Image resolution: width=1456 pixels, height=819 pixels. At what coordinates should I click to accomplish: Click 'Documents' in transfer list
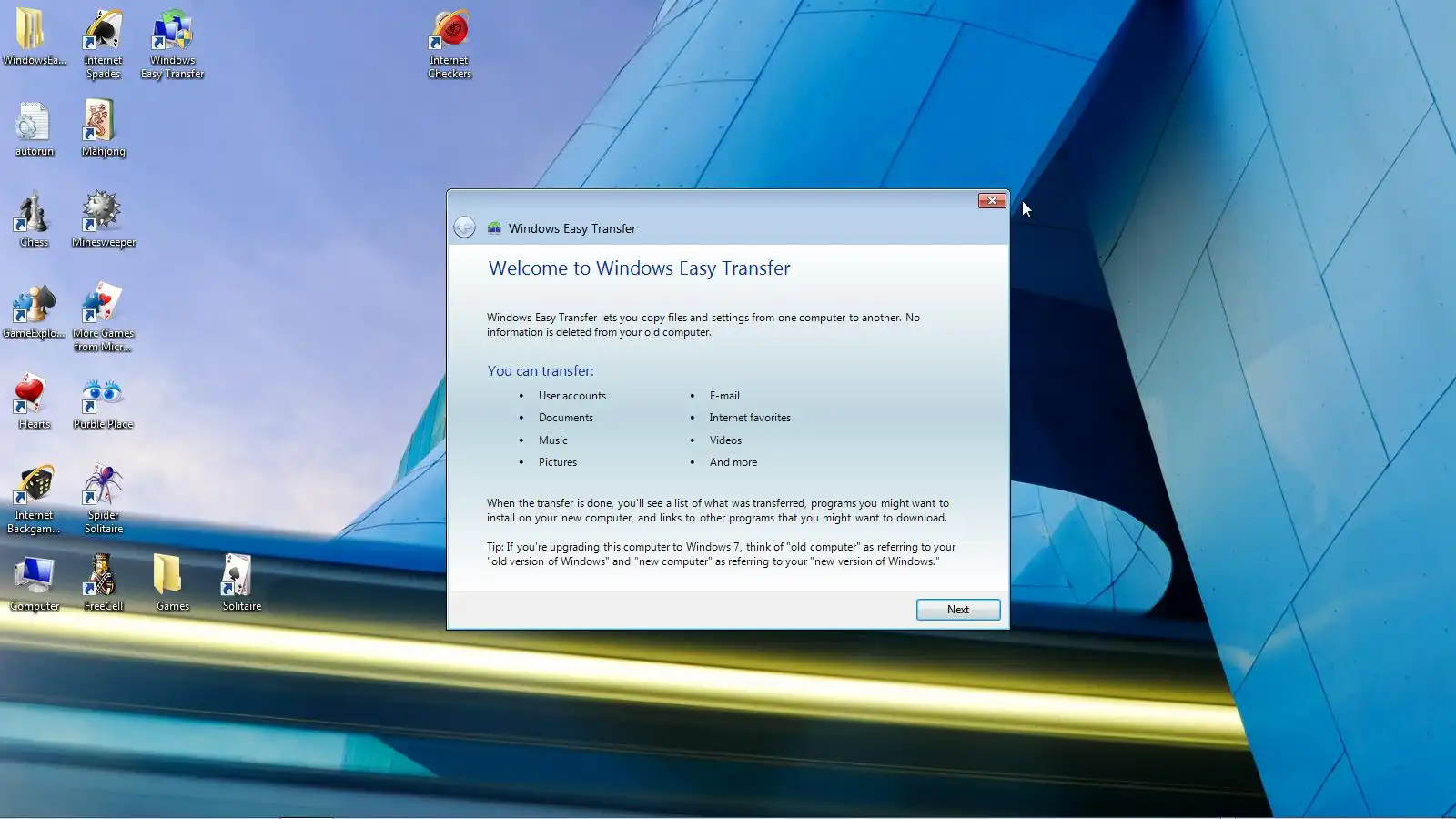(x=565, y=418)
